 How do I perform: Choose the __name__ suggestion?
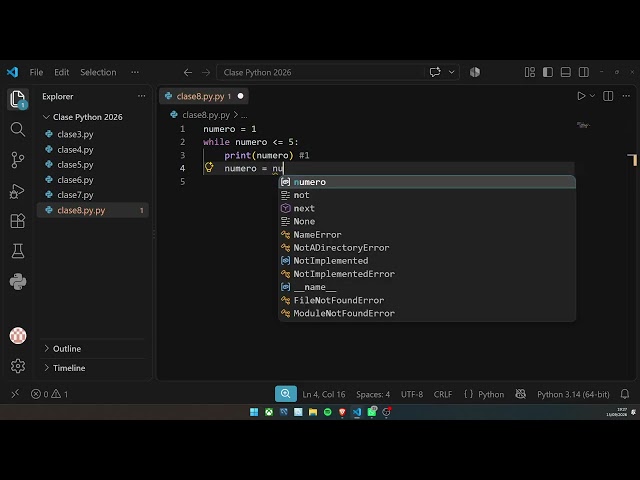click(x=427, y=287)
